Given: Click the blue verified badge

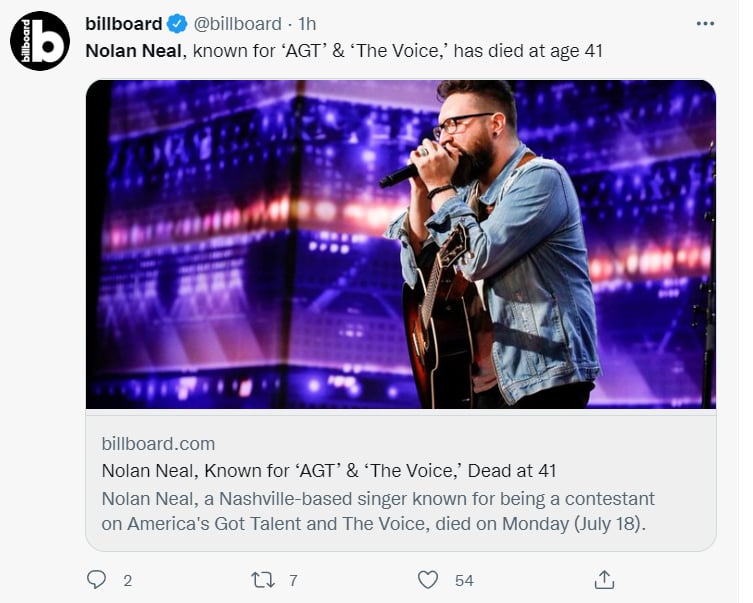Looking at the screenshot, I should click(x=177, y=24).
